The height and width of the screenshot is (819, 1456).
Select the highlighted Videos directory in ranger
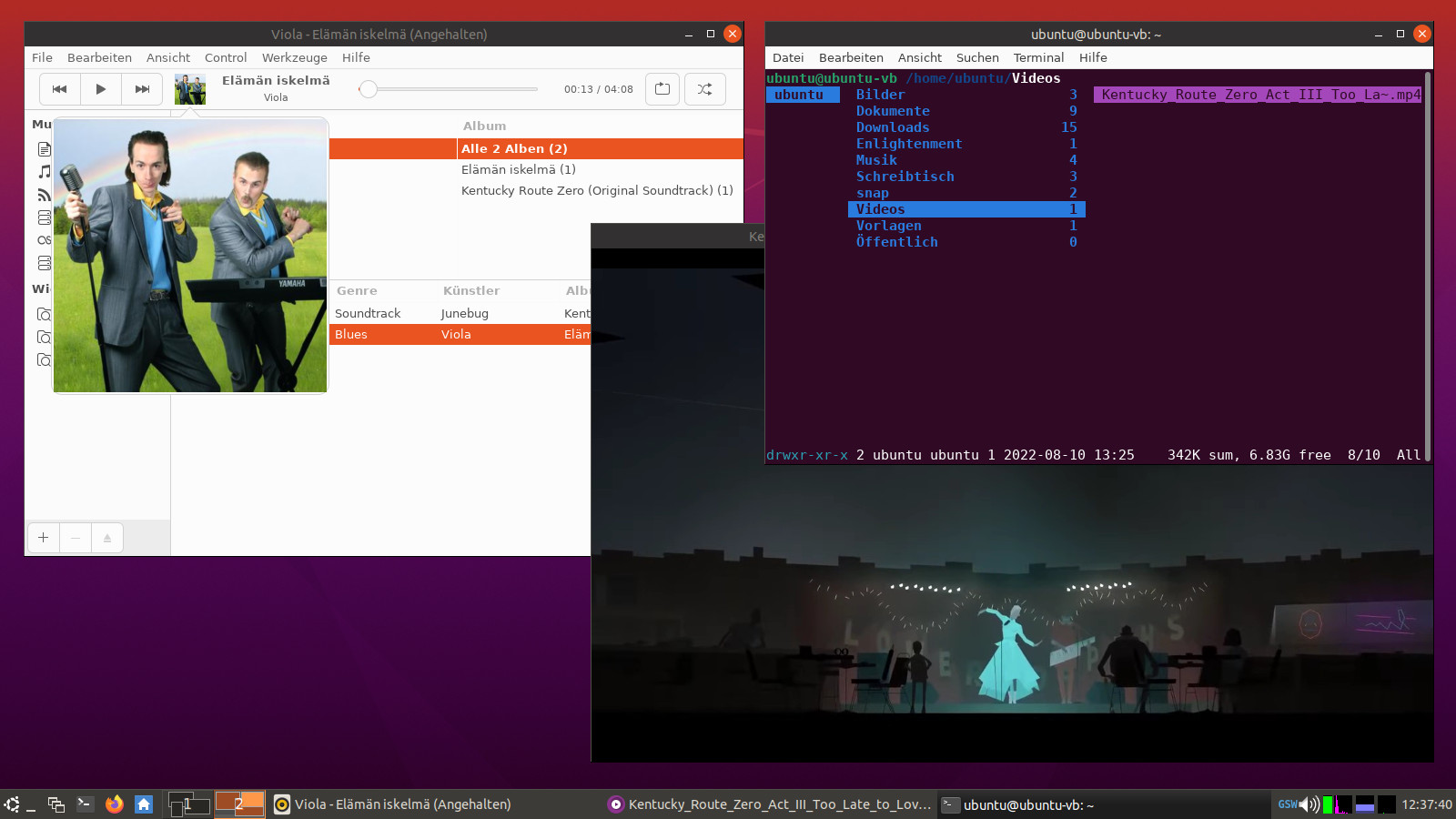[x=966, y=209]
